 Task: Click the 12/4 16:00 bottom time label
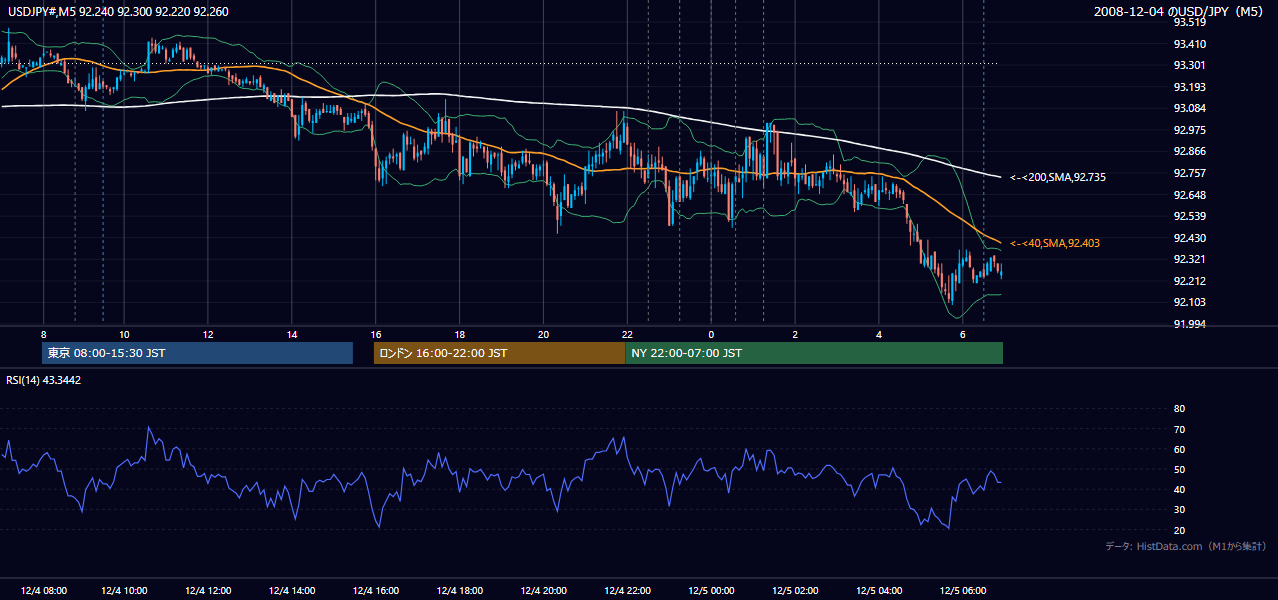[x=377, y=591]
